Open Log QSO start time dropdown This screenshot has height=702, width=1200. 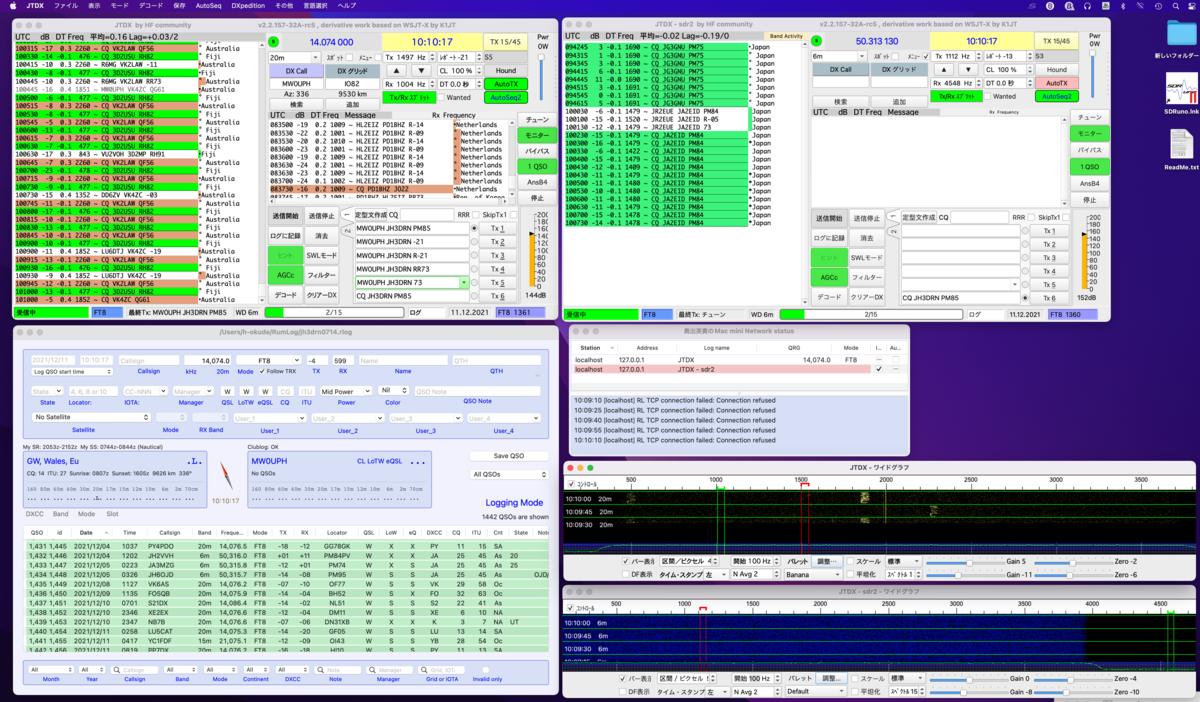coord(72,371)
